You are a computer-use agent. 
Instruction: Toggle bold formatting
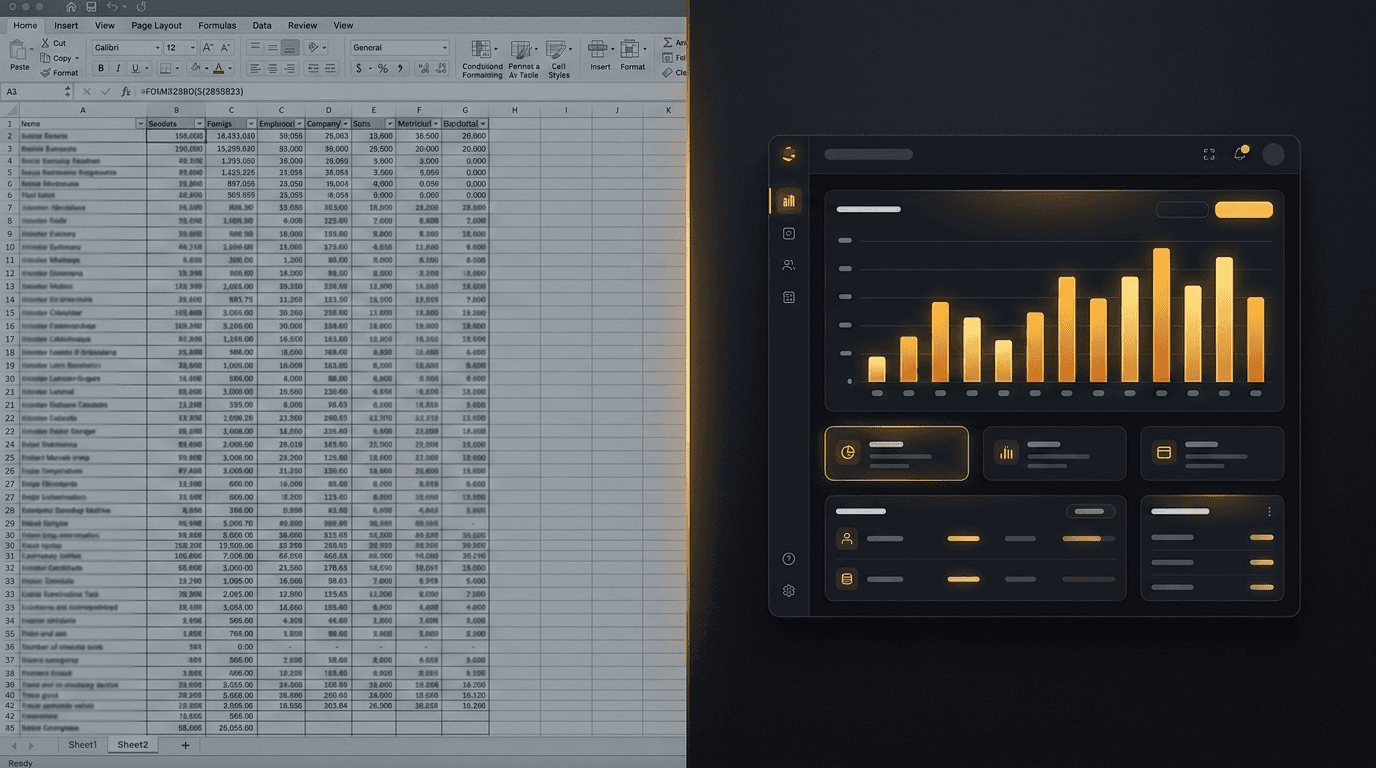[x=100, y=68]
